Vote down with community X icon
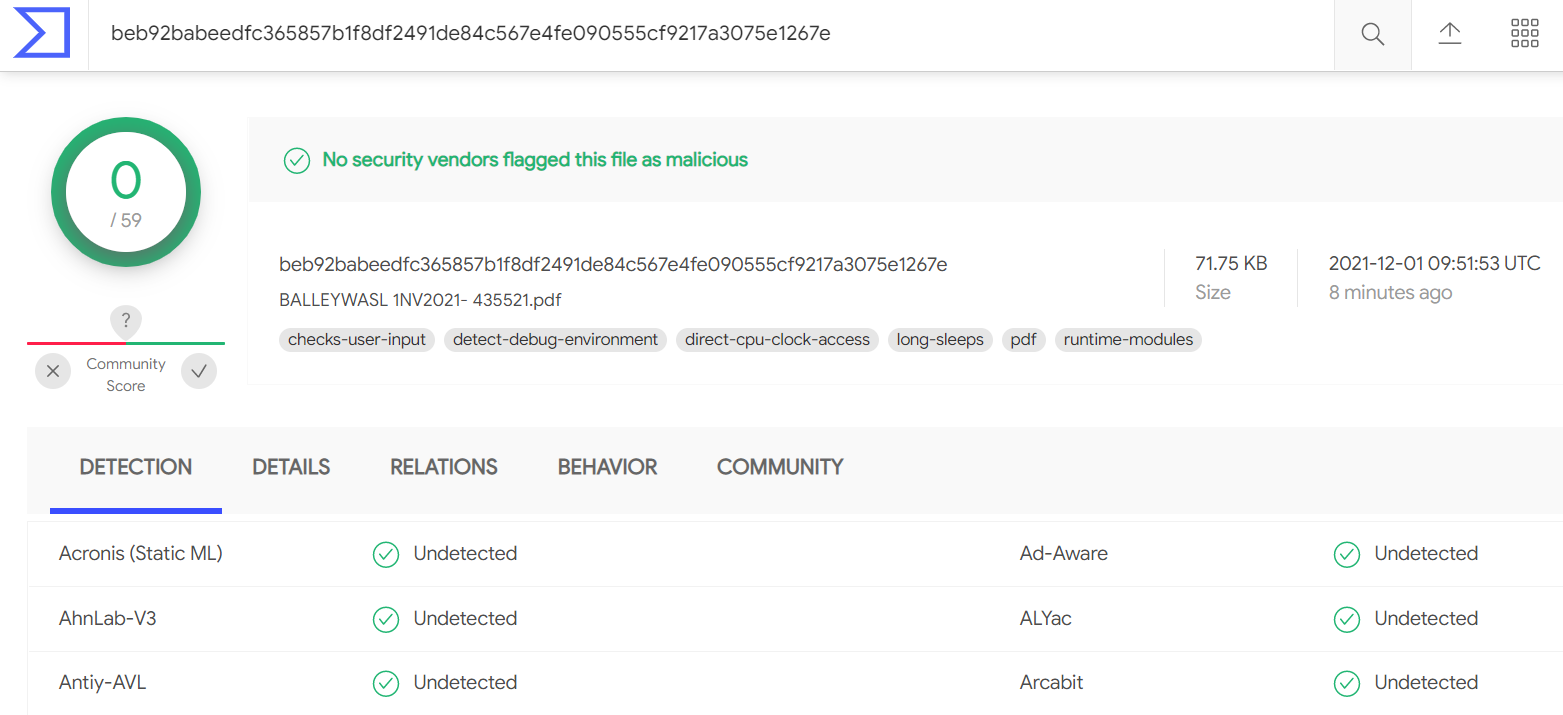The image size is (1563, 715). click(x=53, y=372)
